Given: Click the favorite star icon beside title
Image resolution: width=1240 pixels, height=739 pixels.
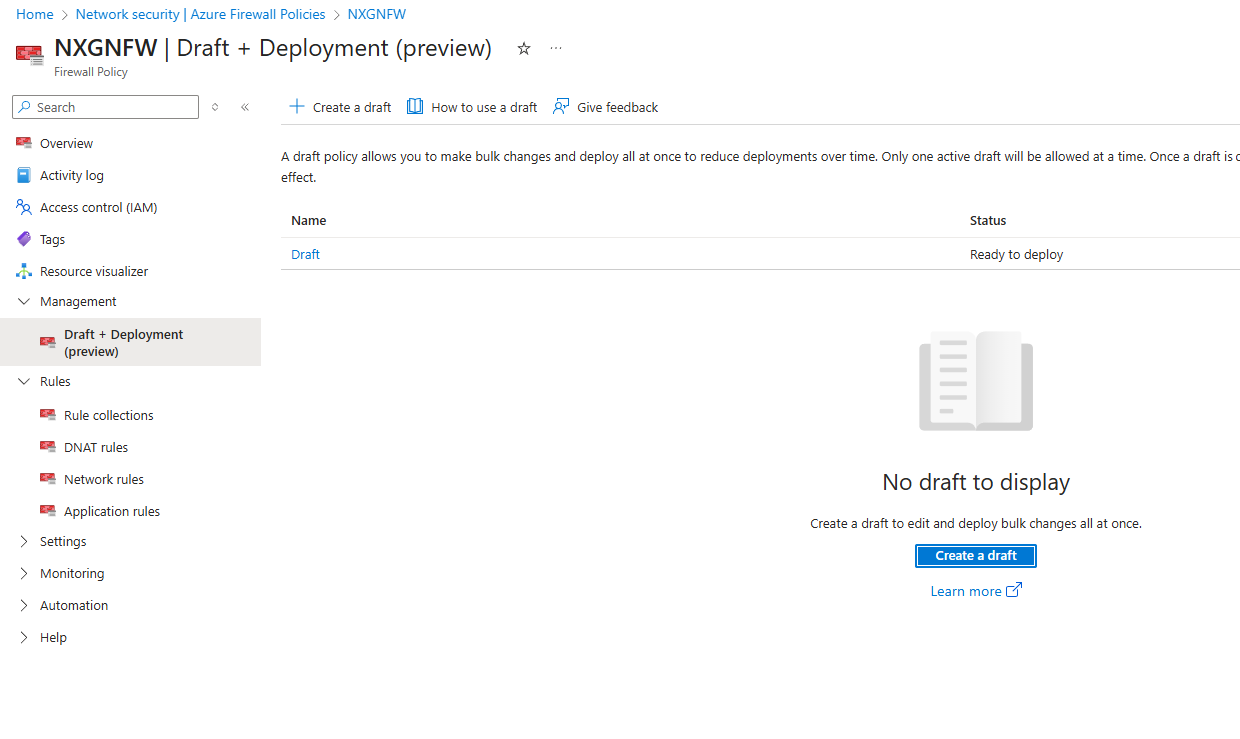Looking at the screenshot, I should 523,49.
